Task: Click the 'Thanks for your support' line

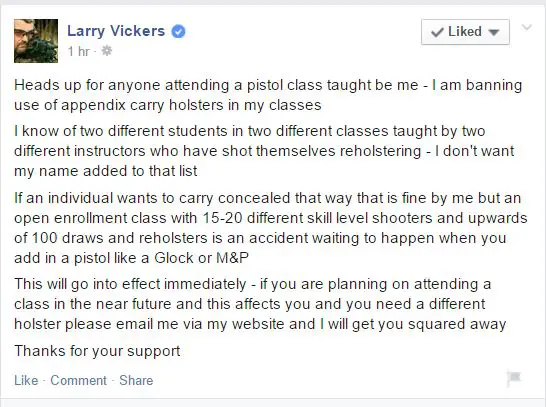Action: [x=97, y=351]
